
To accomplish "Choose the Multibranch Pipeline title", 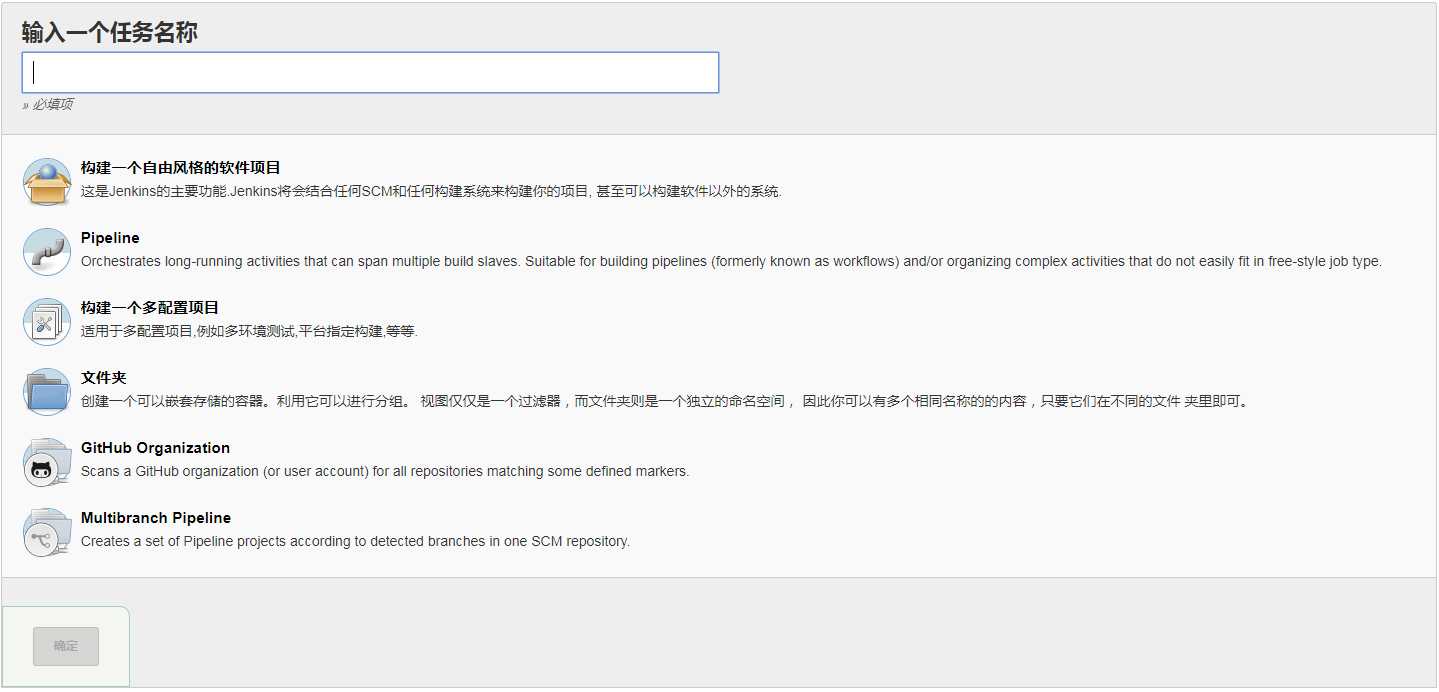I will 156,518.
